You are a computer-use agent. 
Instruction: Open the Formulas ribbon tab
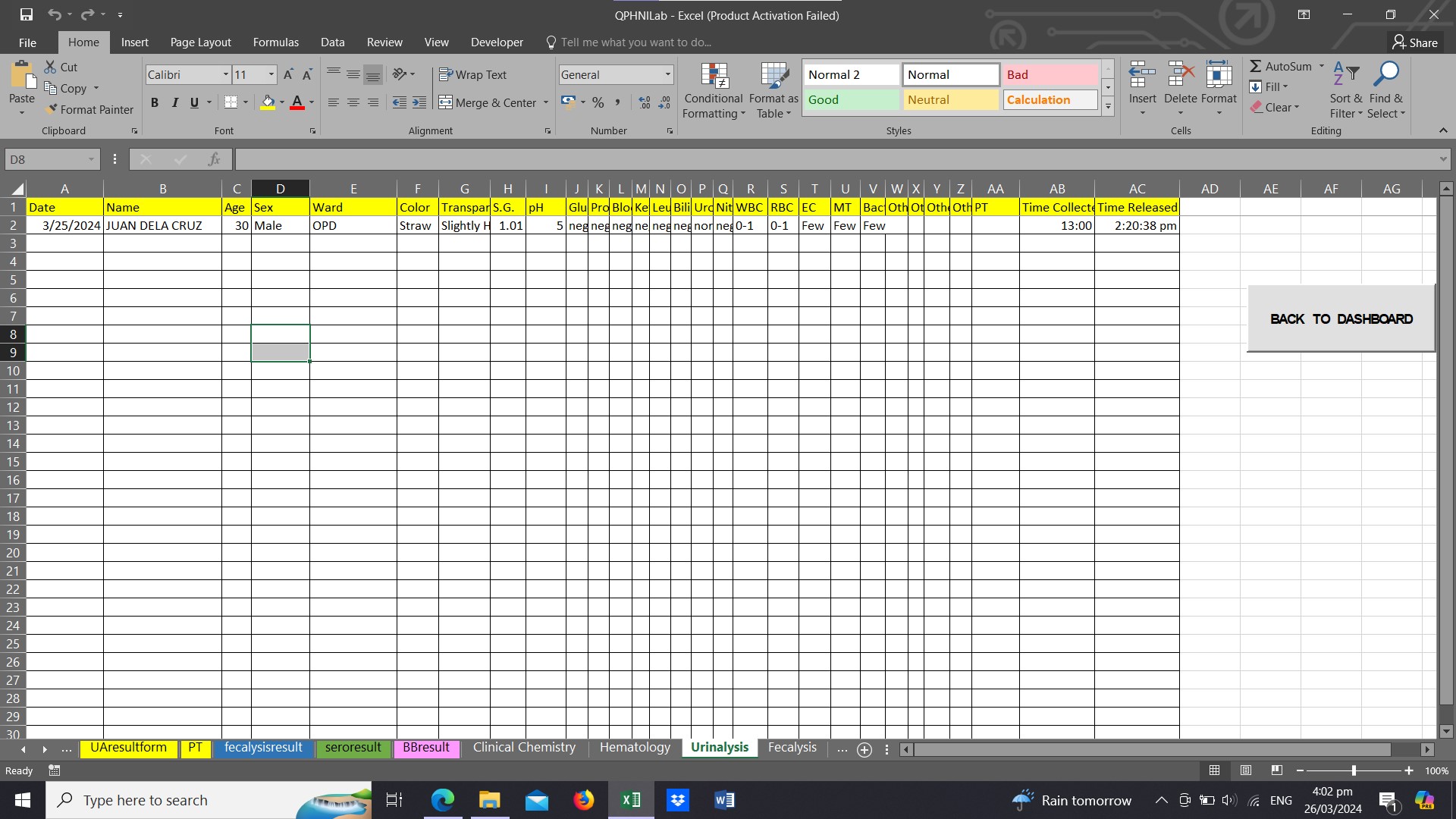click(275, 42)
